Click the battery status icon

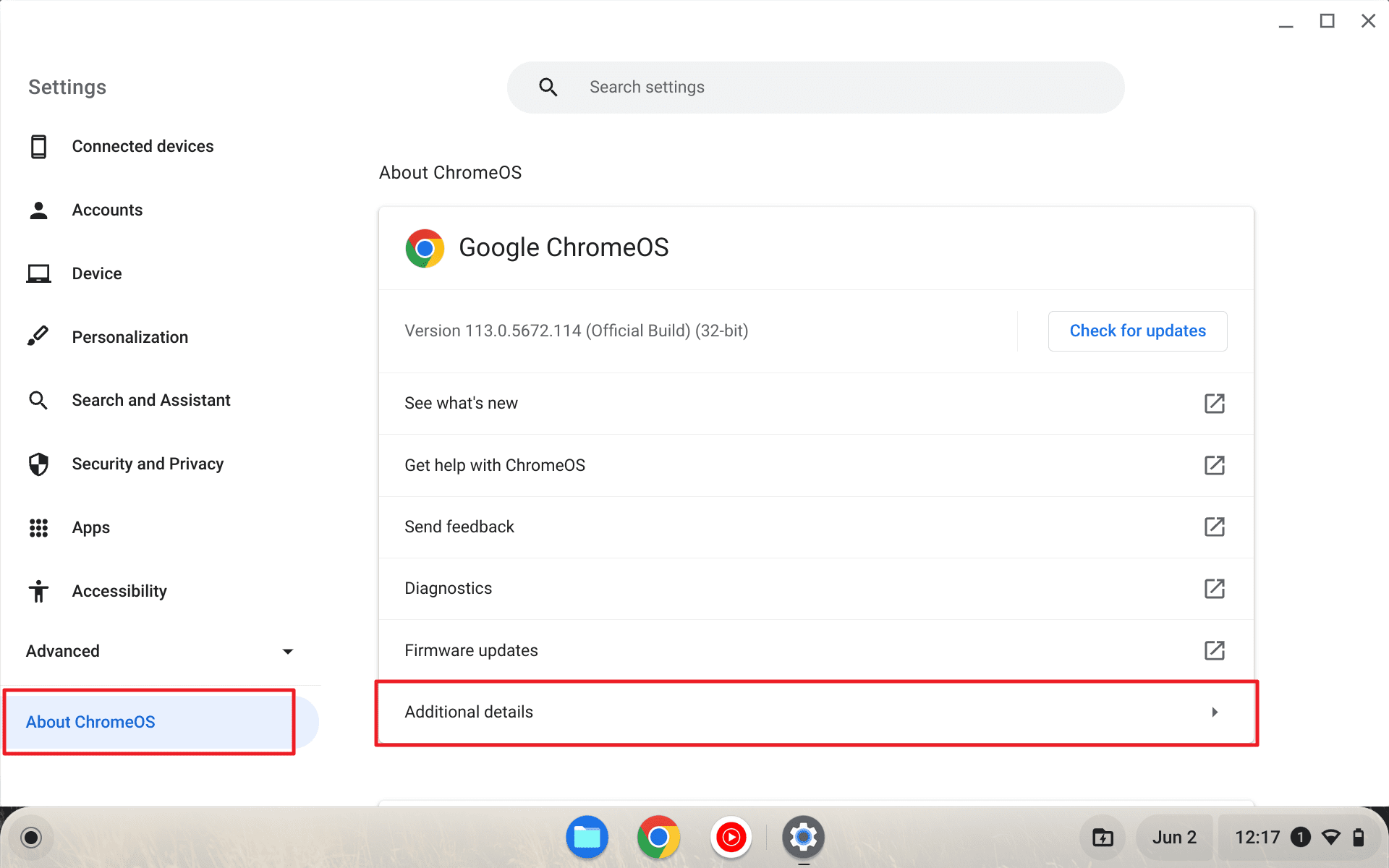[x=1359, y=838]
